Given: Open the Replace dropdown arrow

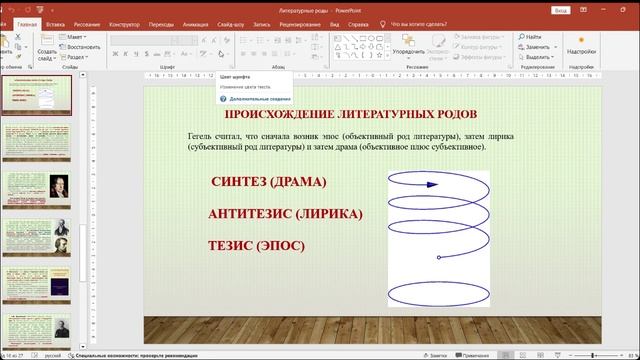Looking at the screenshot, I should [x=555, y=47].
